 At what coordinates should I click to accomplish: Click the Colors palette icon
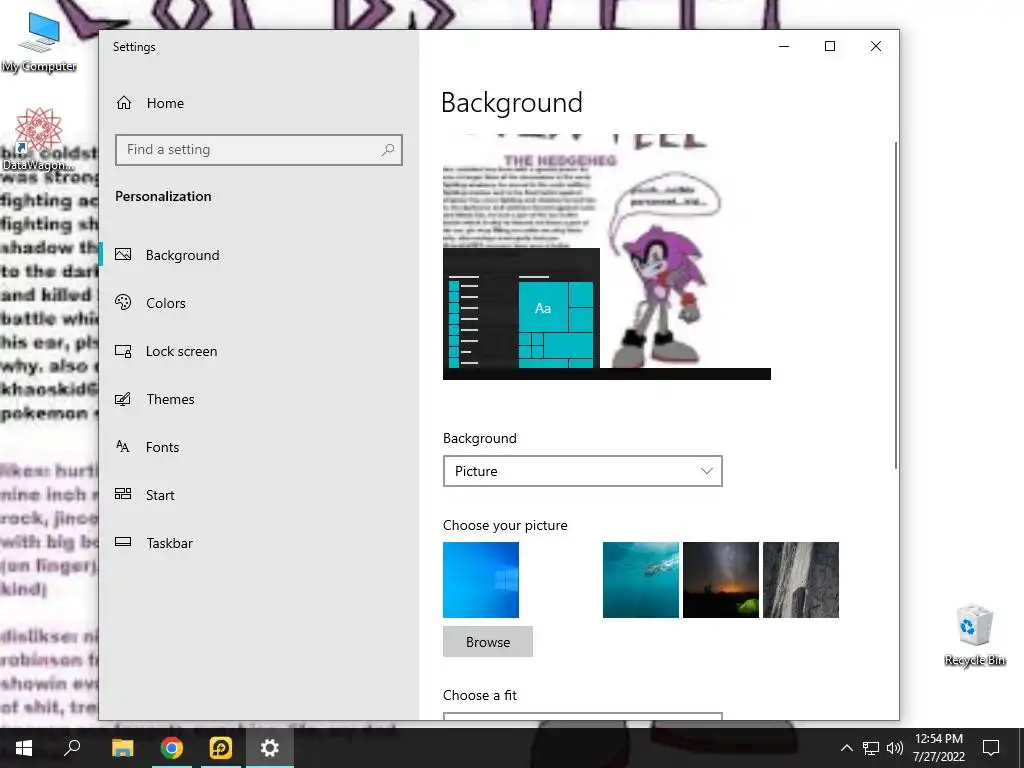point(123,302)
